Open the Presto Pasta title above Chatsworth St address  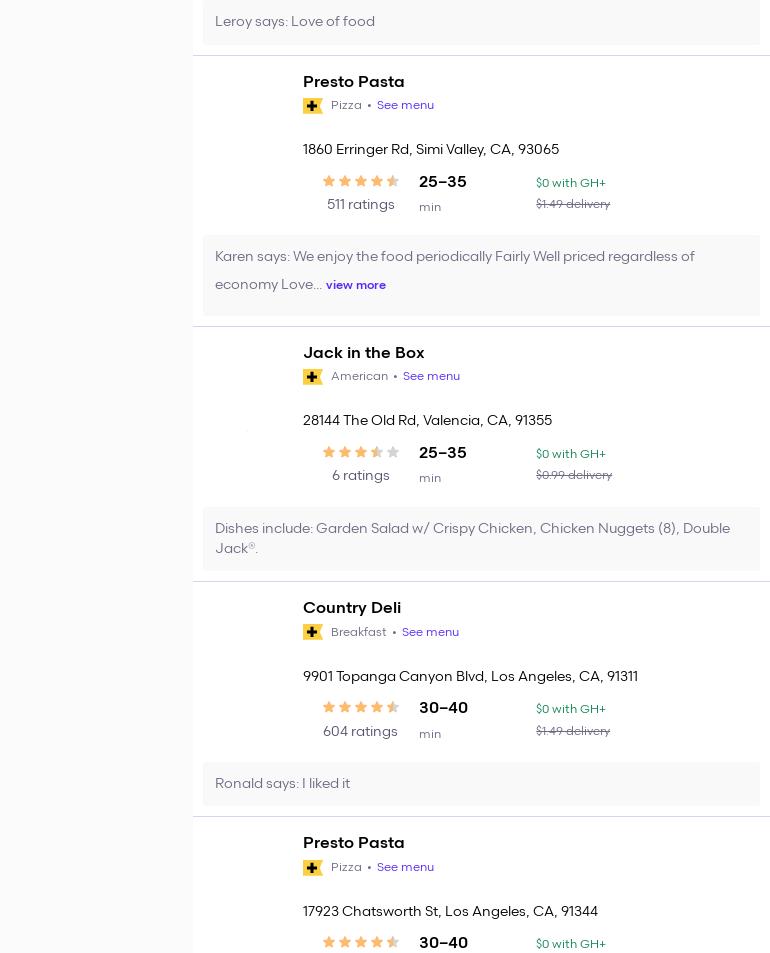coord(353,843)
